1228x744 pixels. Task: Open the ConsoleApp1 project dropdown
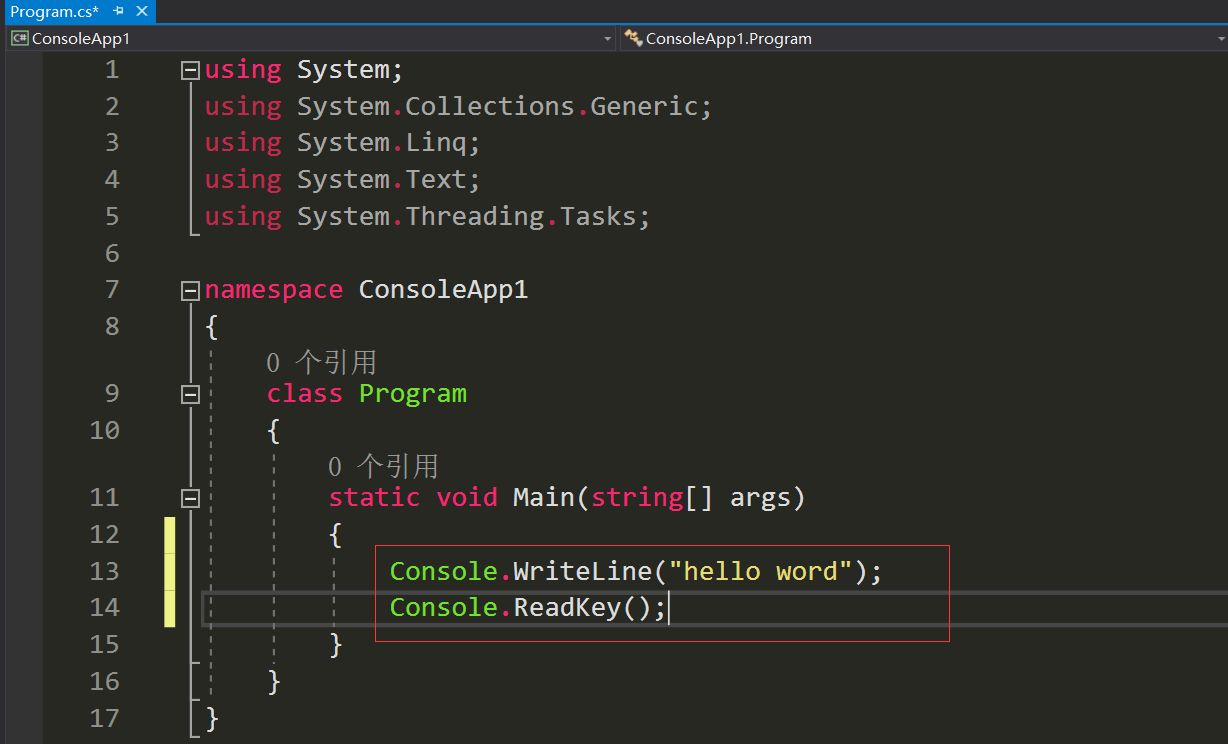coord(312,38)
